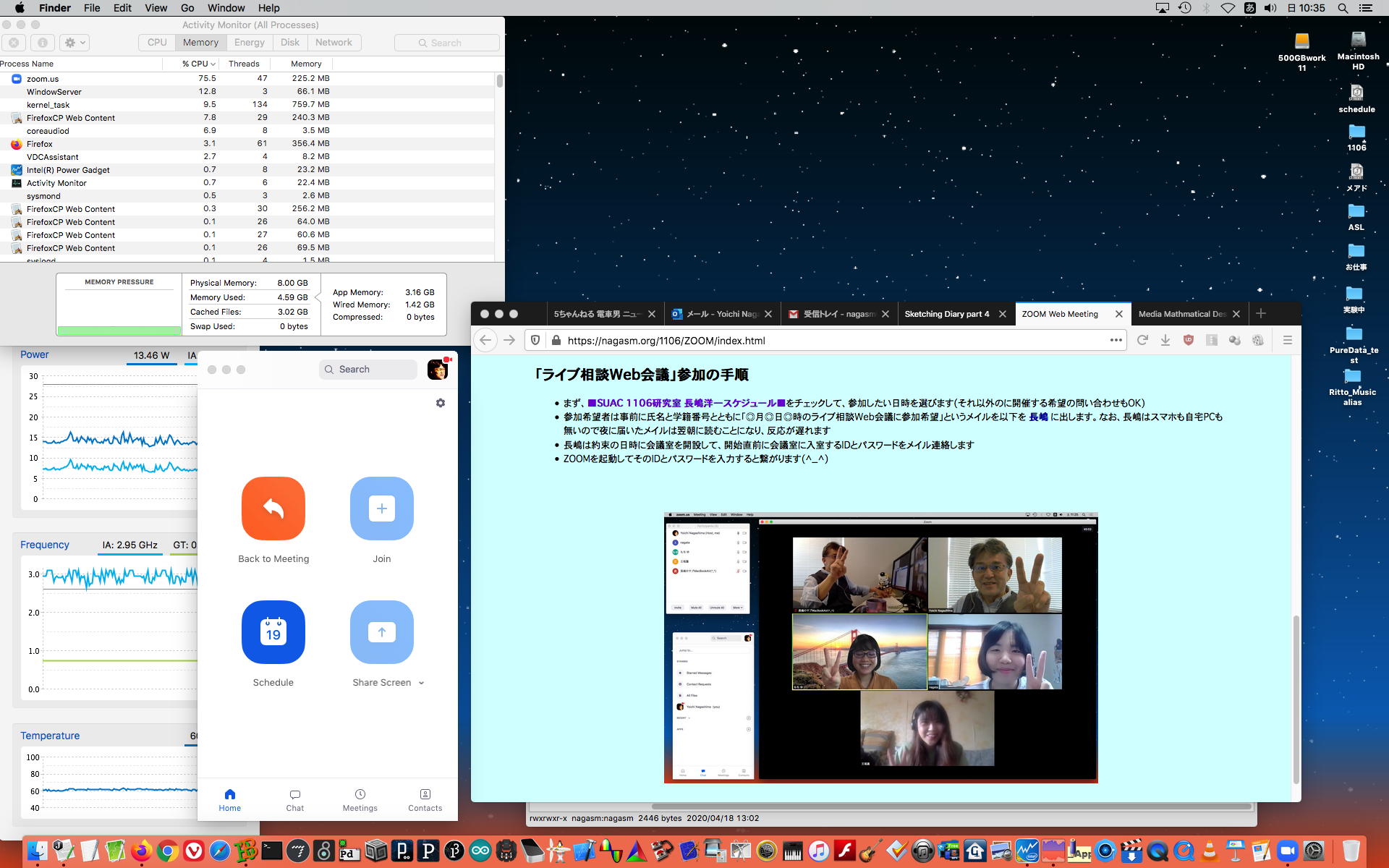
Task: Click the Firefox page vertical scrollbar
Action: (1296, 698)
